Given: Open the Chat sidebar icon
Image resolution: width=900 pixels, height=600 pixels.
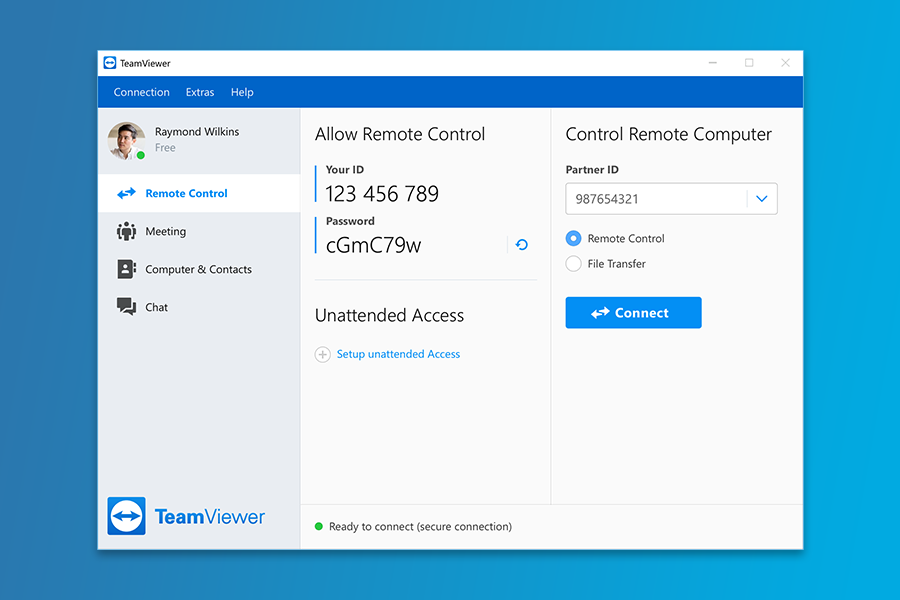Looking at the screenshot, I should (127, 307).
